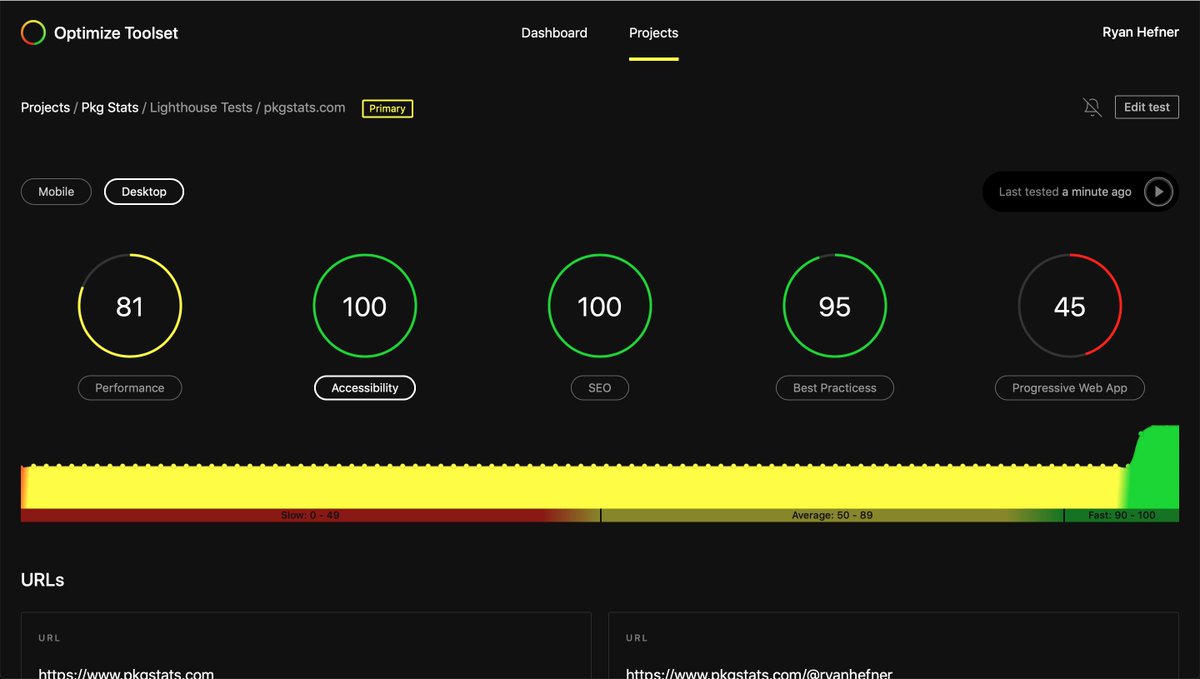Viewport: 1200px width, 679px height.
Task: Open the Performance score gauge showing 81
Action: [130, 306]
